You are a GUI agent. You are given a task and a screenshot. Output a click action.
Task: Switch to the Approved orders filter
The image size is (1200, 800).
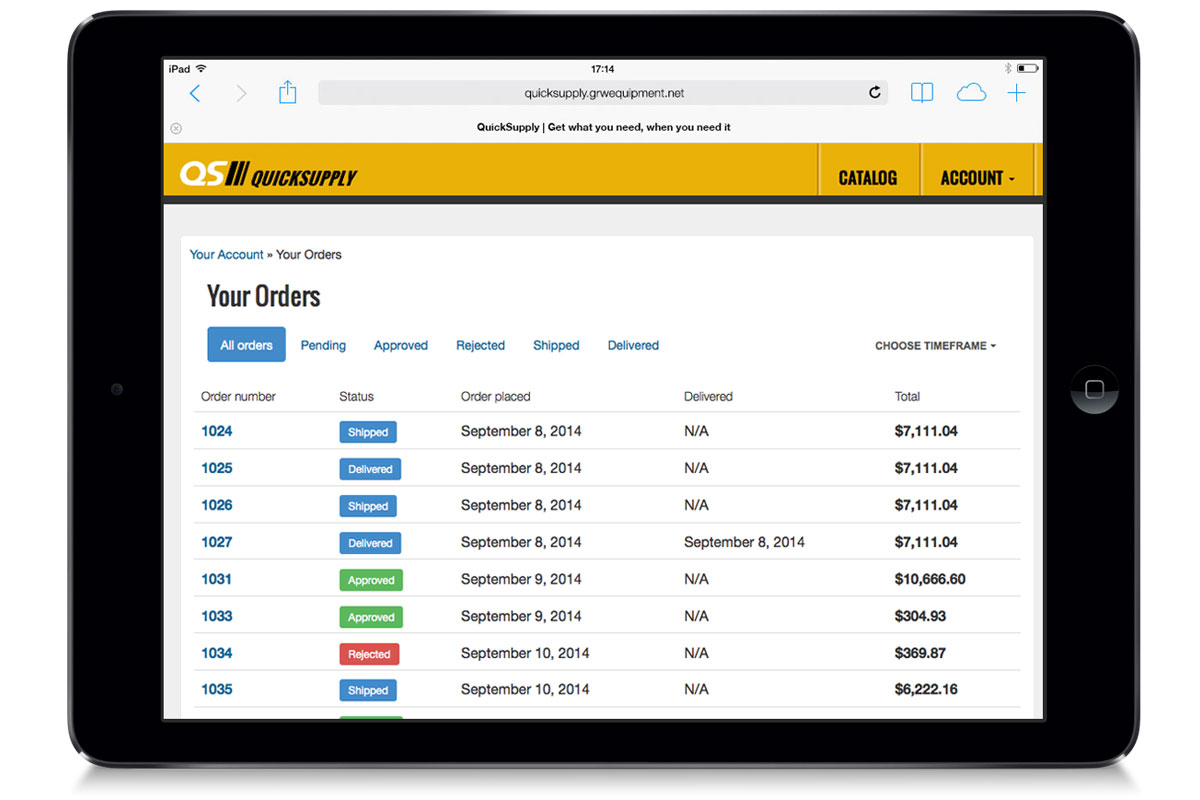click(400, 344)
